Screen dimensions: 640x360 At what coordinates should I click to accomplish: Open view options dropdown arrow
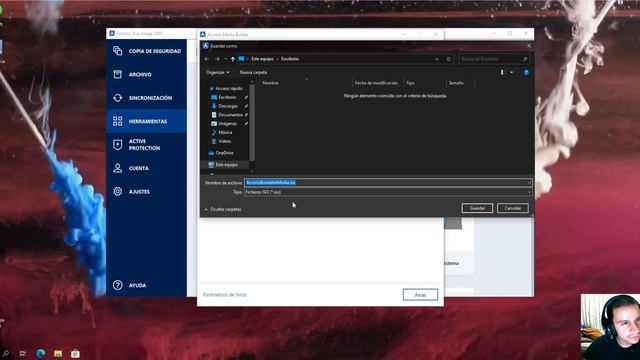(x=511, y=72)
